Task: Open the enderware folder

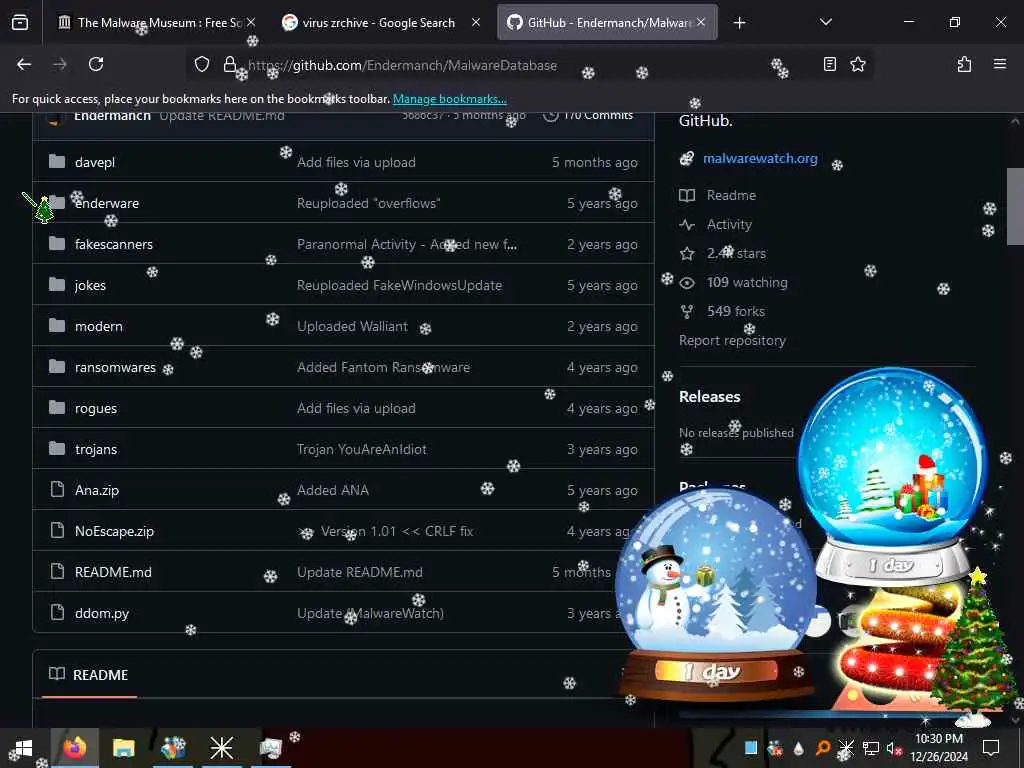Action: 106,204
